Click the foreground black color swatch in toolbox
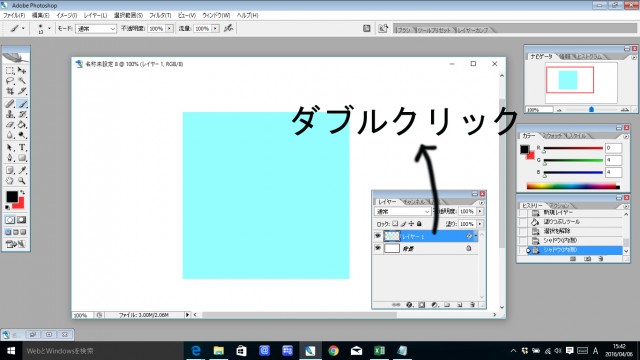 (x=12, y=197)
